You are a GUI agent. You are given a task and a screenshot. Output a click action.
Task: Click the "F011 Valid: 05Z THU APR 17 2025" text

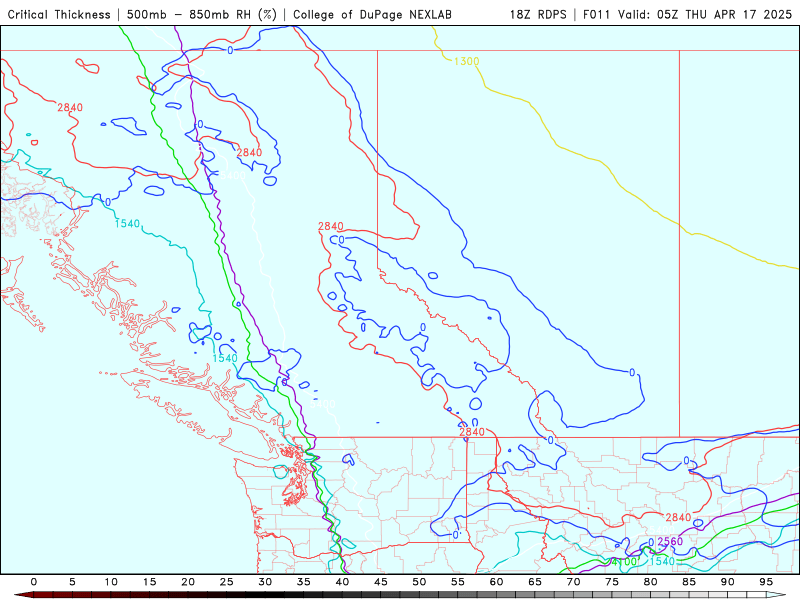pos(687,15)
